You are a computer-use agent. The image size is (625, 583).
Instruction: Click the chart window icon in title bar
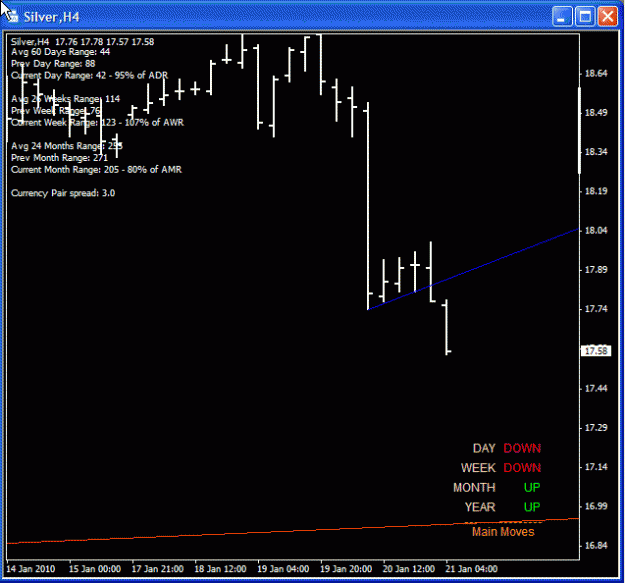coord(13,16)
